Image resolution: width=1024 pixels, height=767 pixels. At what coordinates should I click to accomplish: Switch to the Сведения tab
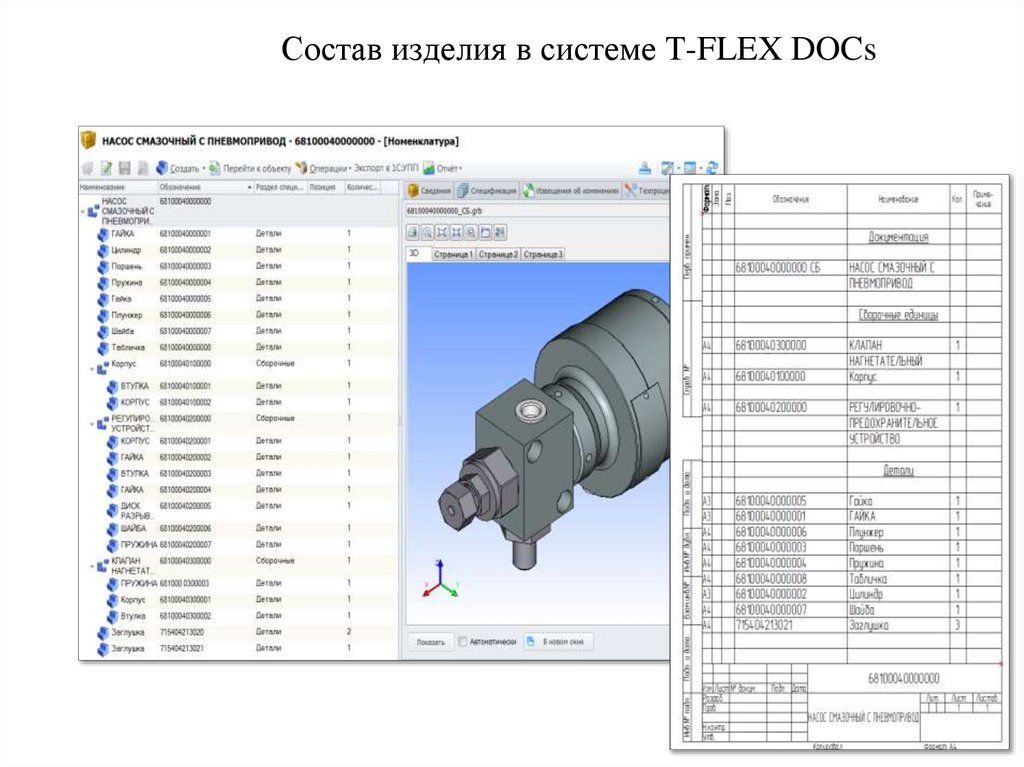(x=429, y=191)
